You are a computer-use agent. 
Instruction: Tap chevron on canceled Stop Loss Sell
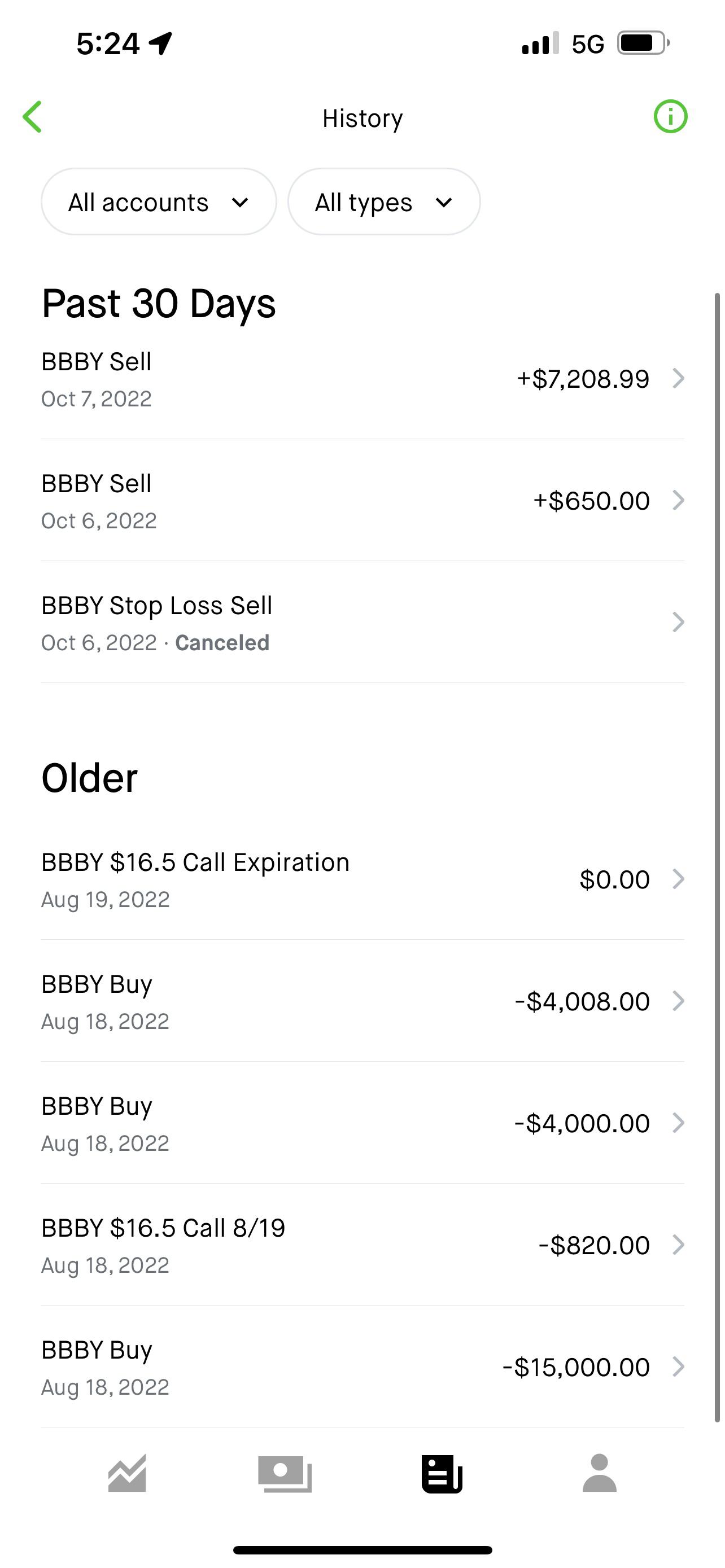(678, 622)
